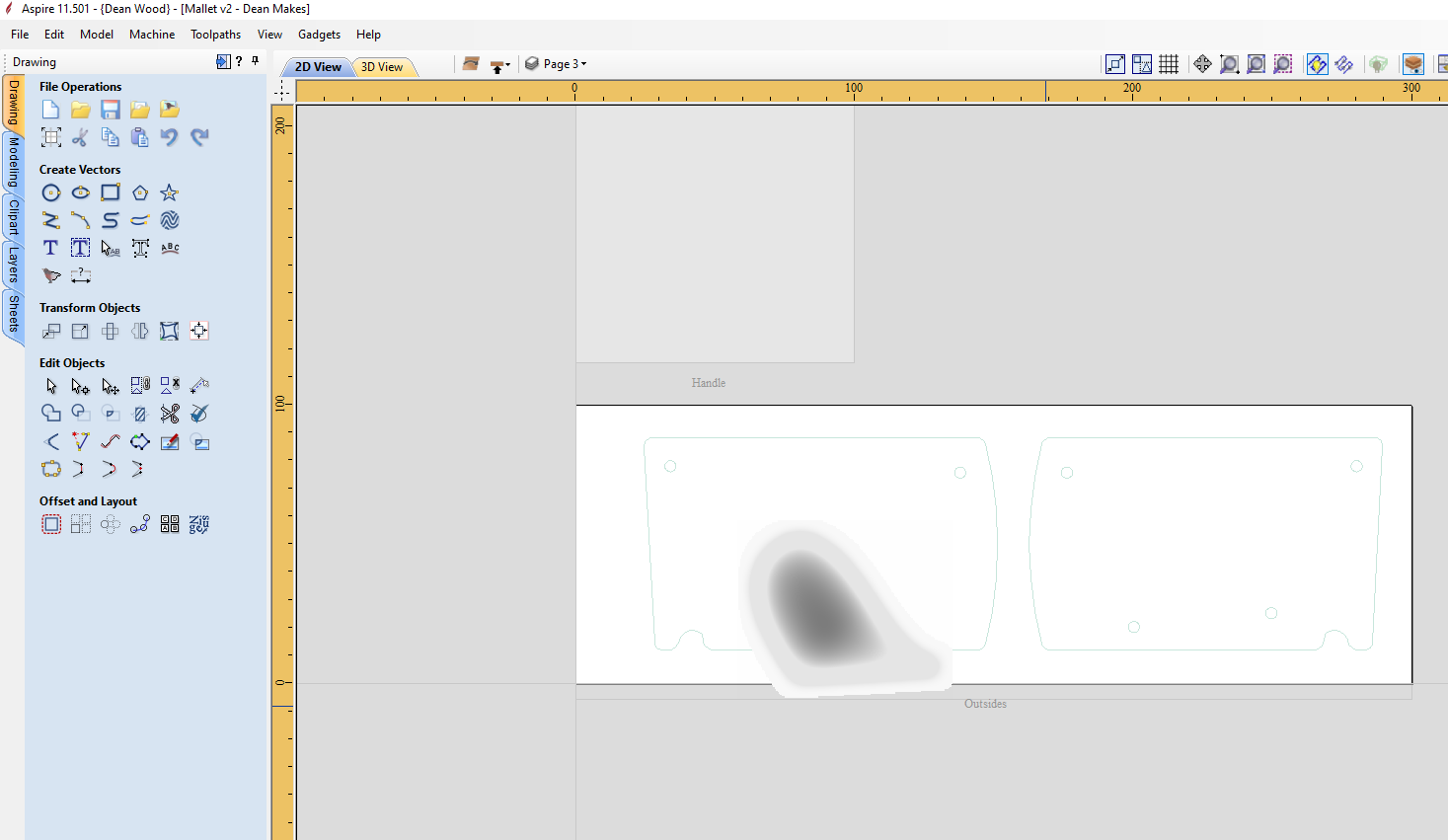Activate the Node Editing cursor tool
Image resolution: width=1448 pixels, height=840 pixels.
point(80,386)
